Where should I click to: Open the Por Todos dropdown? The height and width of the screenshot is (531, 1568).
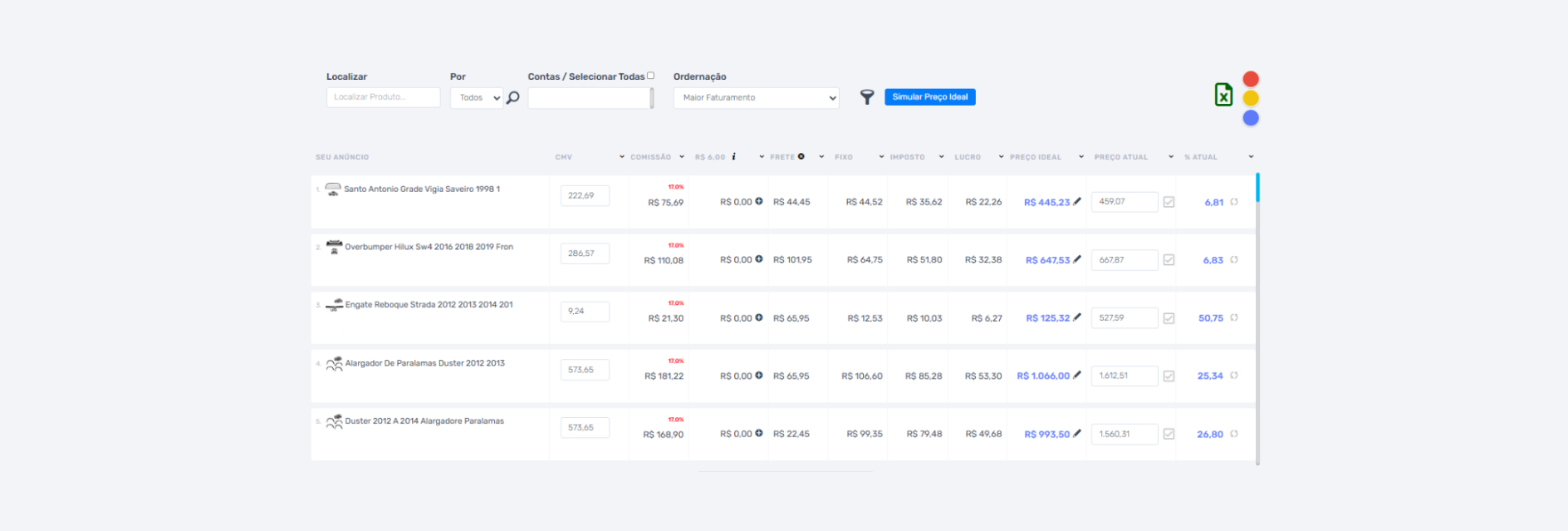coord(477,98)
